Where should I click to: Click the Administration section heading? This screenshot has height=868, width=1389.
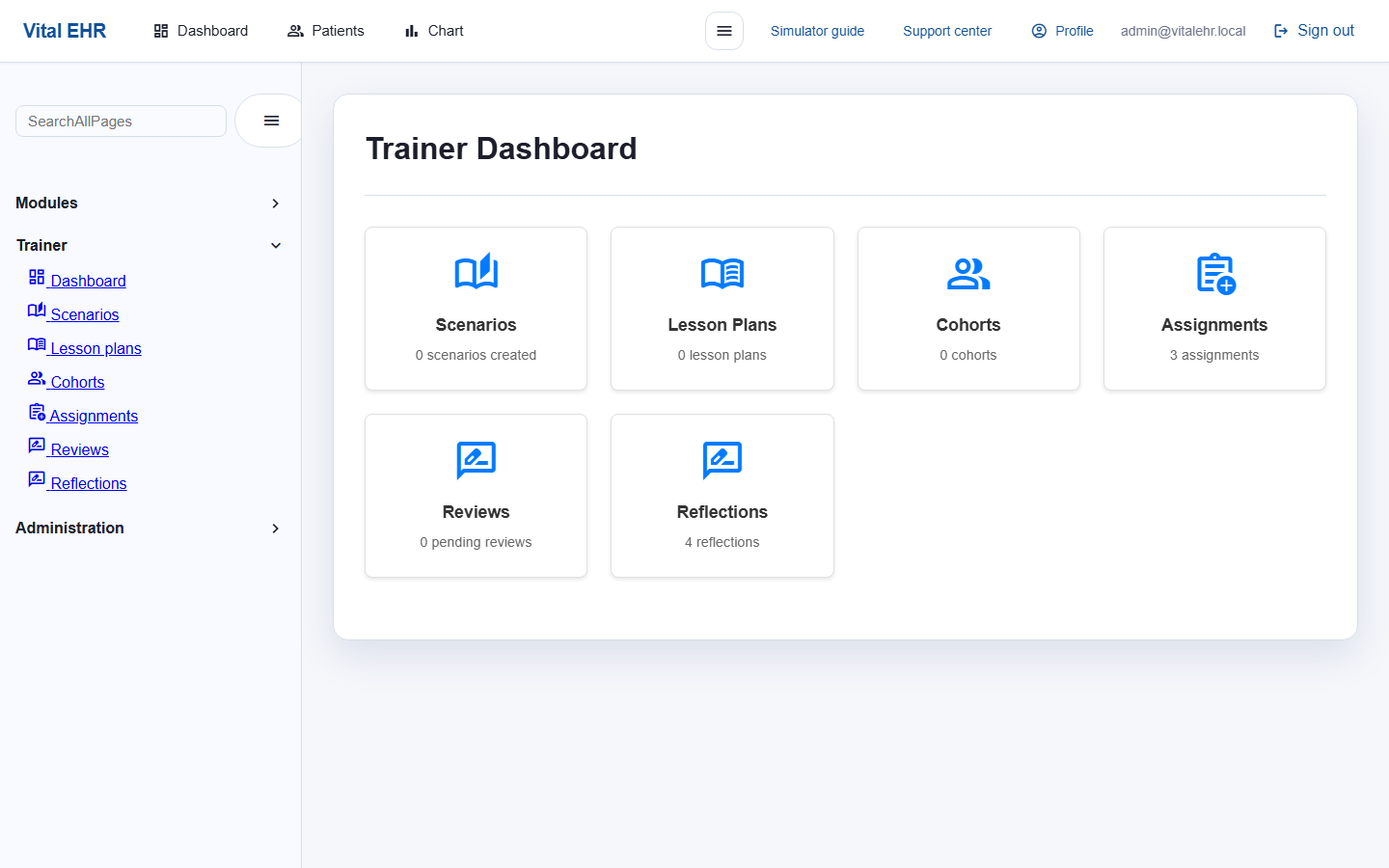(69, 528)
